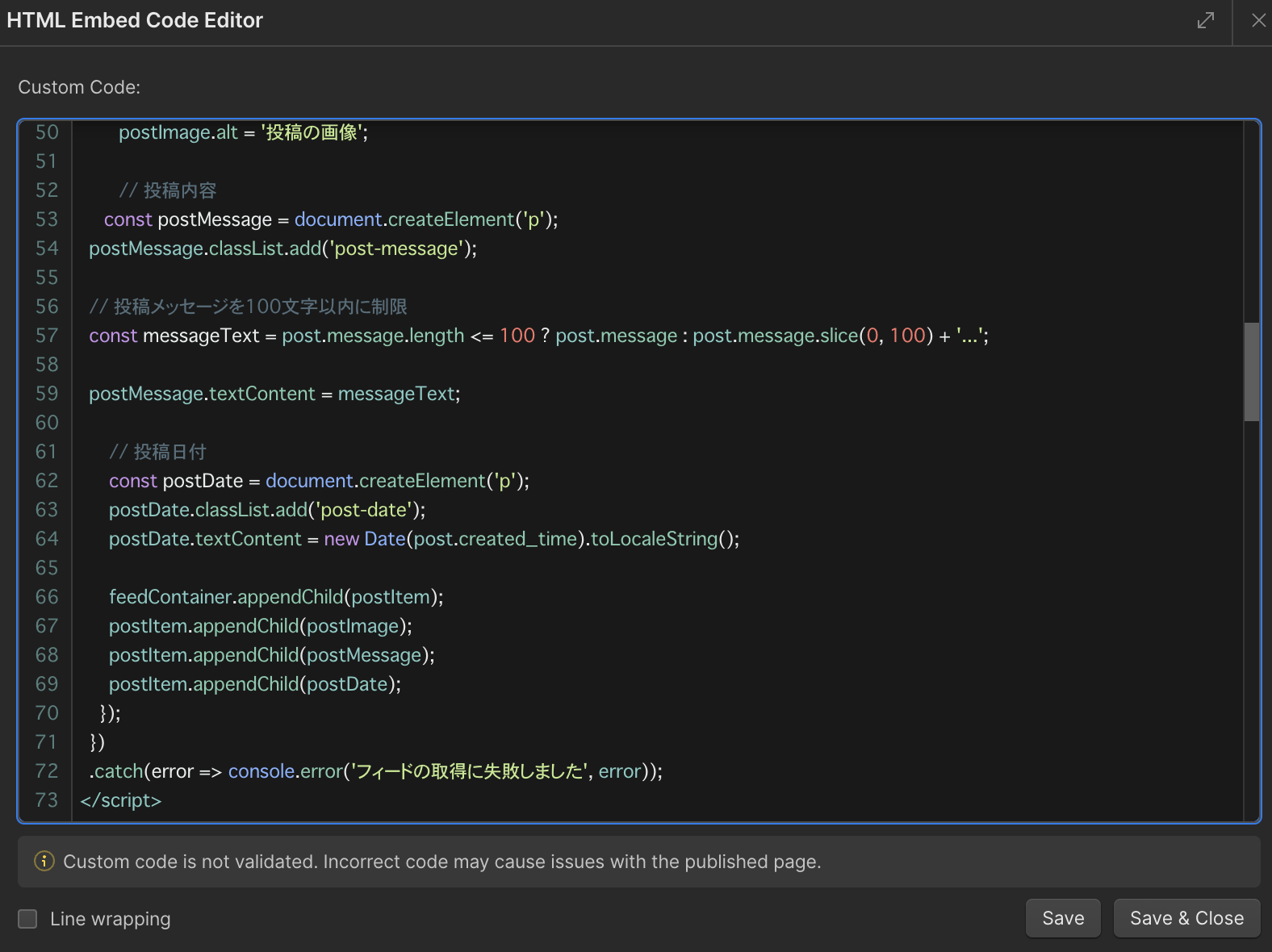Click line number 50 in the gutter

tap(47, 132)
